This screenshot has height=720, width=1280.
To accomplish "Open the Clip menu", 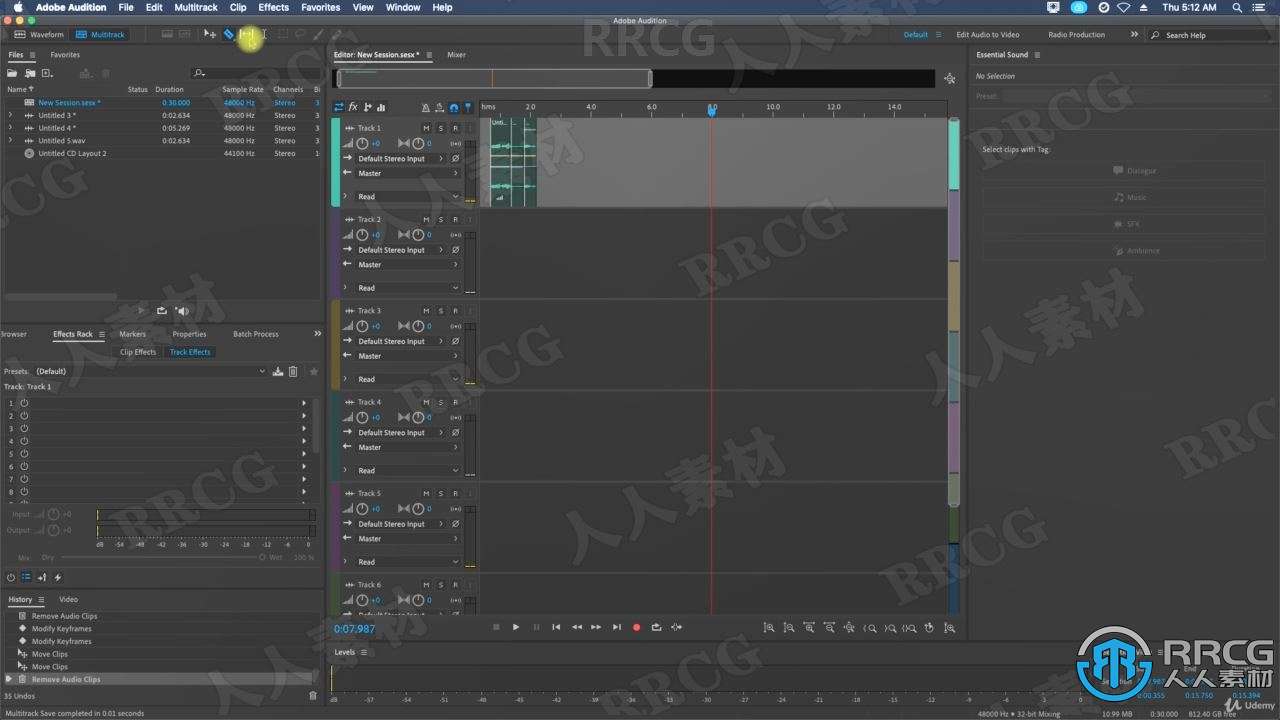I will 238,7.
